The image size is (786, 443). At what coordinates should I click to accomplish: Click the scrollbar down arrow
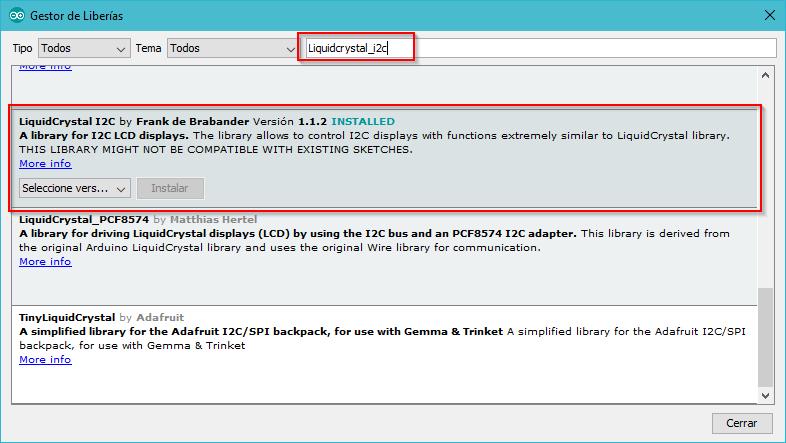(766, 394)
